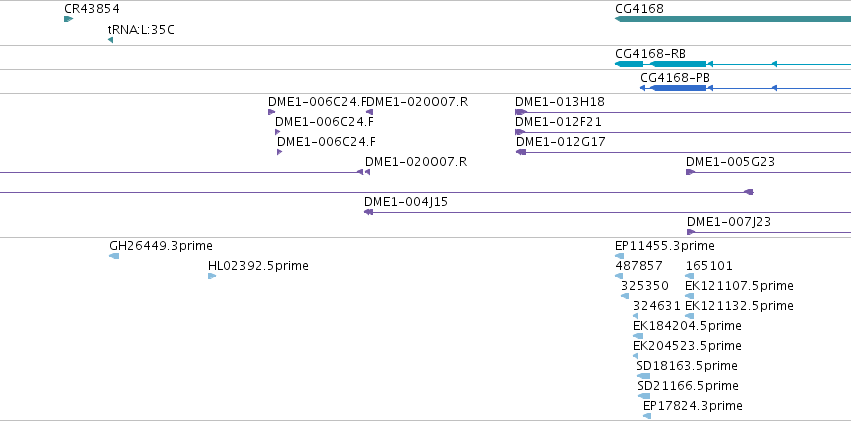Click the CG4168 gene name
The image size is (851, 421).
pos(639,9)
